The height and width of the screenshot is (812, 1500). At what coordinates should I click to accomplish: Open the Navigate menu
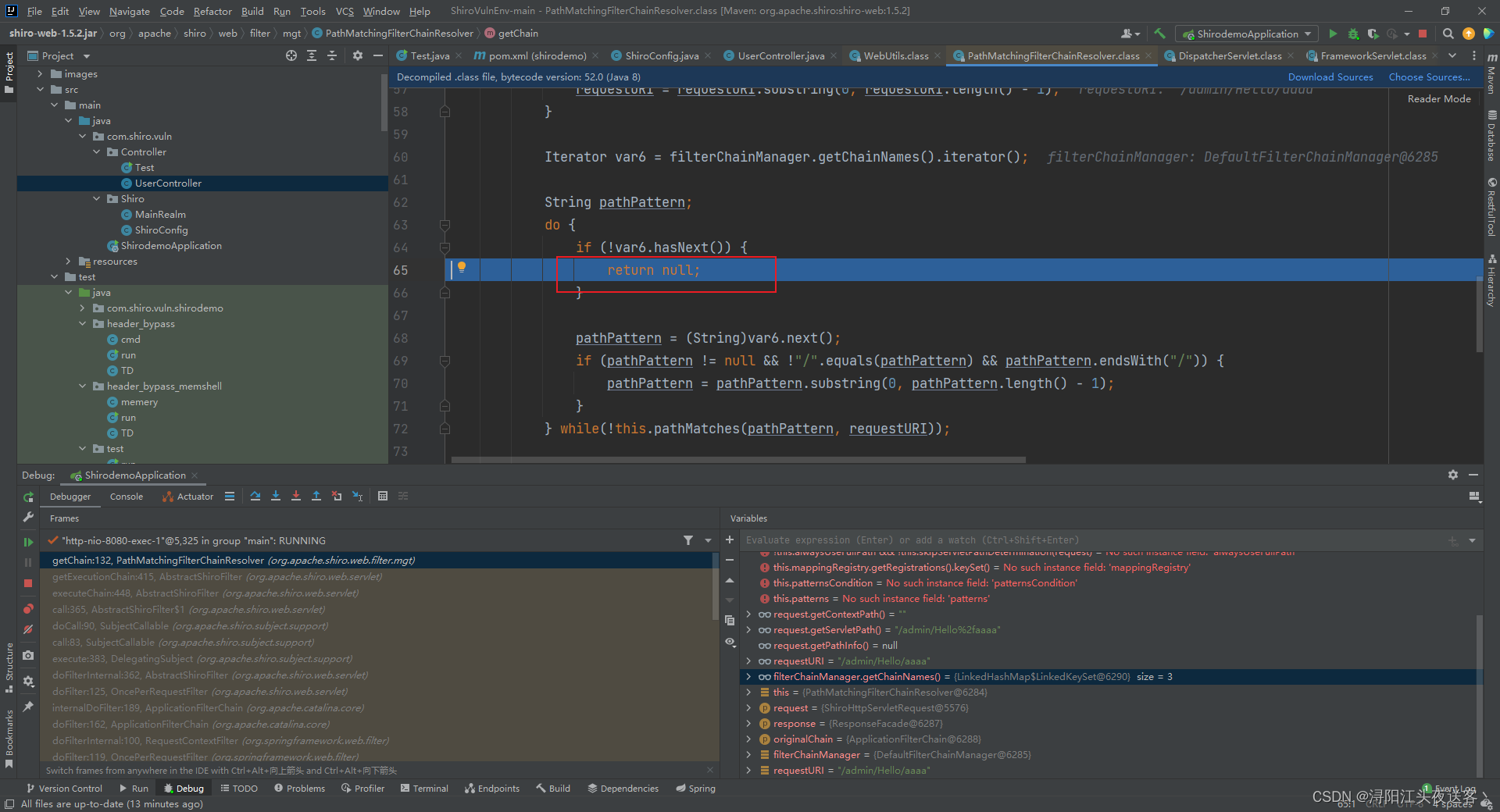pos(129,11)
